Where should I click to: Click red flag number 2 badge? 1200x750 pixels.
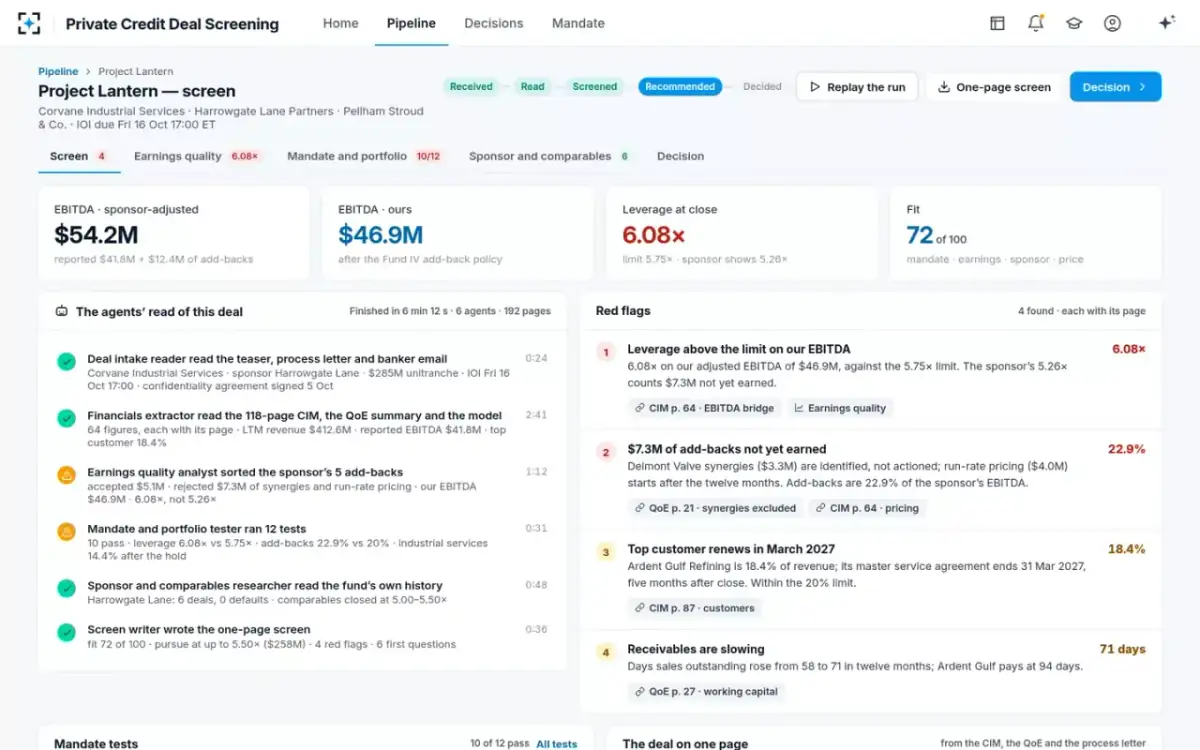coord(605,452)
